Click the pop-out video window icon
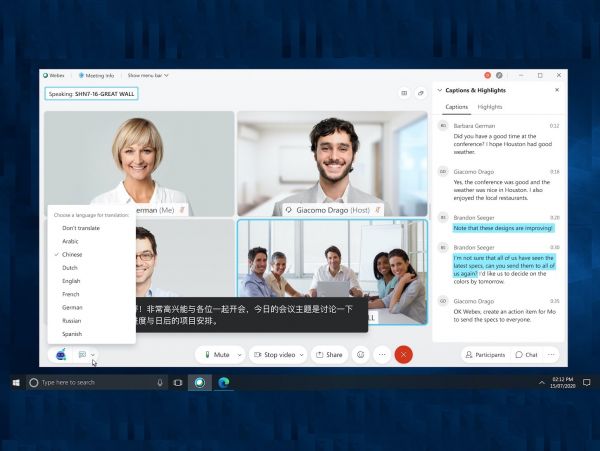This screenshot has height=451, width=600. [x=421, y=93]
